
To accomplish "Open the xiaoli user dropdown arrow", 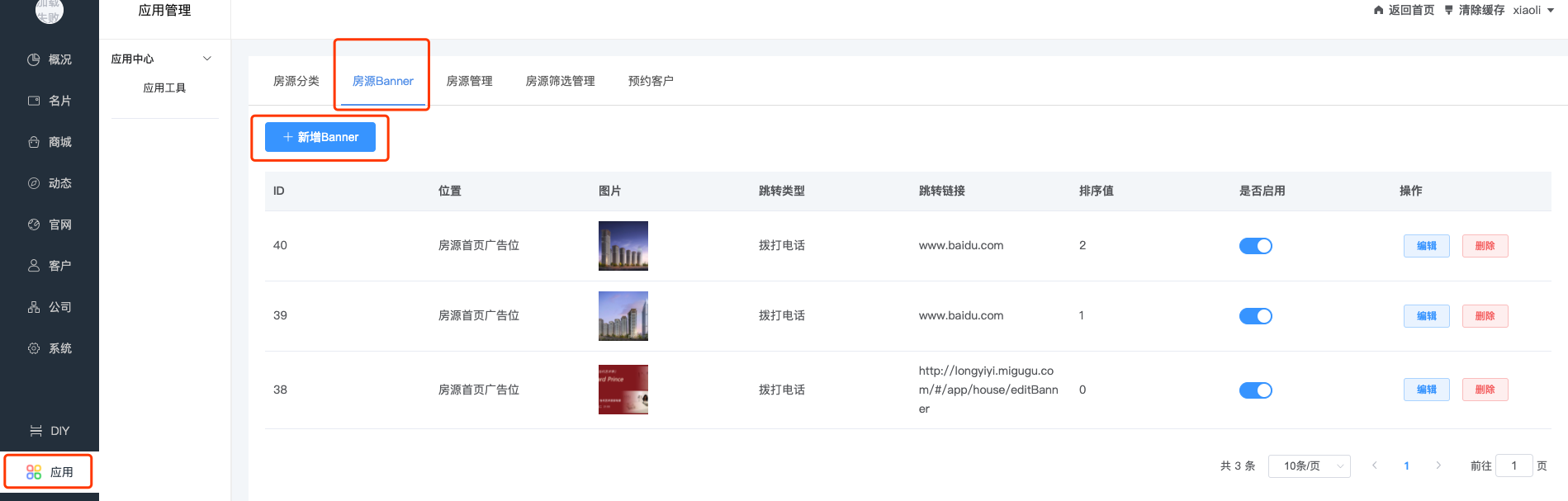I will coord(1551,11).
